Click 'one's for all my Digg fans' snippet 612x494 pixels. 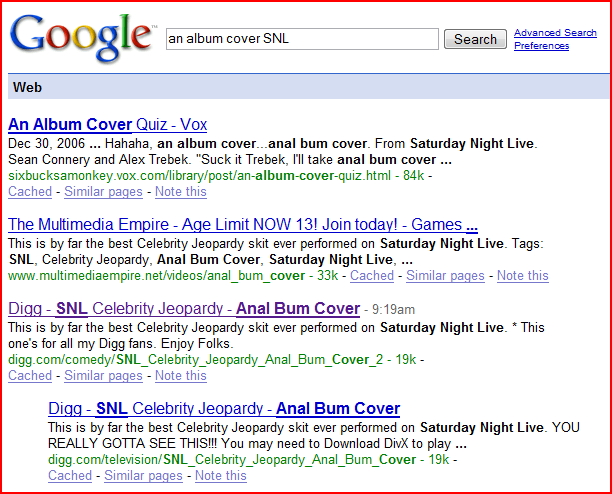[x=119, y=343]
